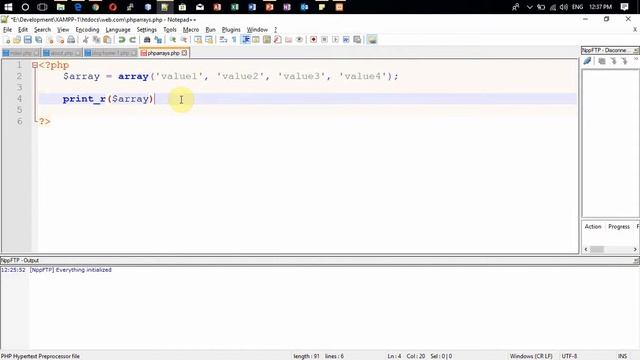This screenshot has width=640, height=360.
Task: Click the Zoom Out toolbar icon
Action: click(x=184, y=40)
